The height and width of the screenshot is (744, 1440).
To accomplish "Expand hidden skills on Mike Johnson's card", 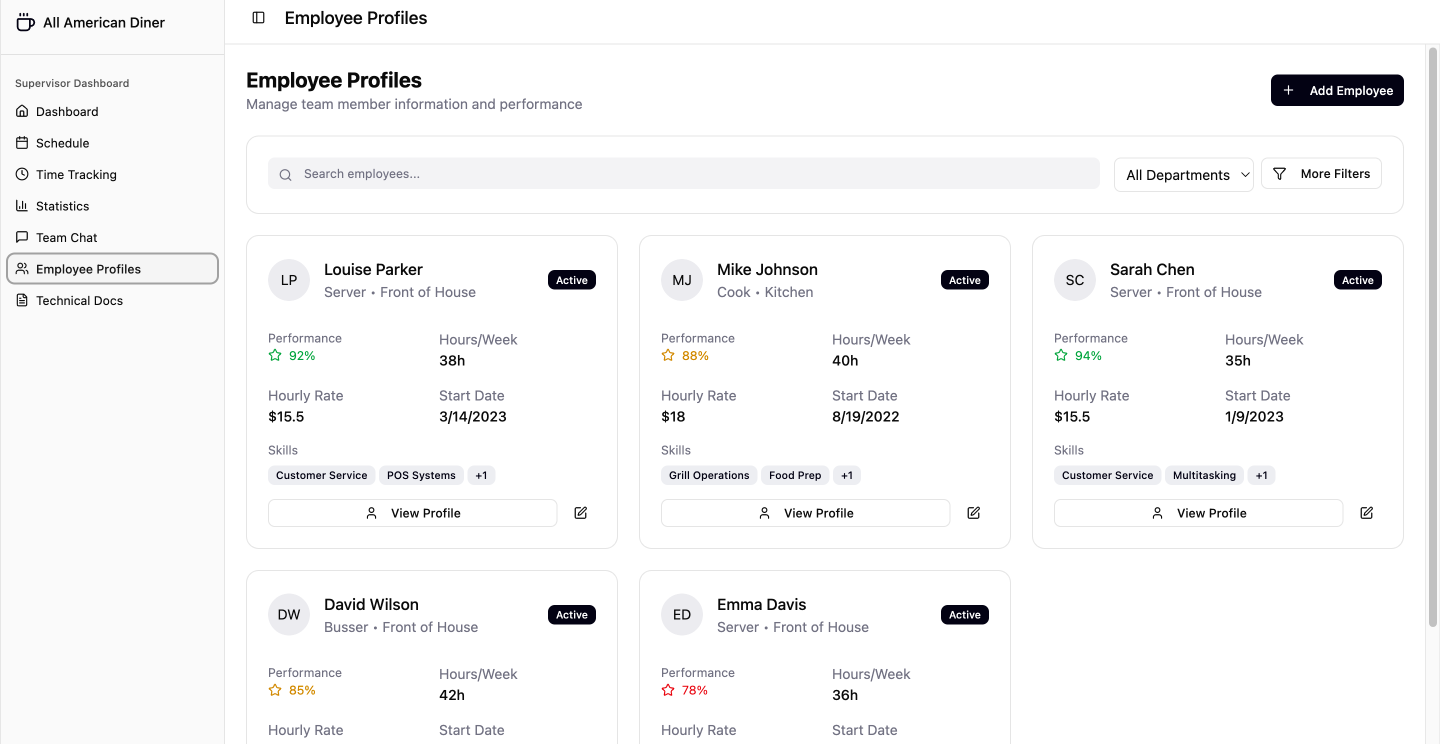I will coord(847,475).
